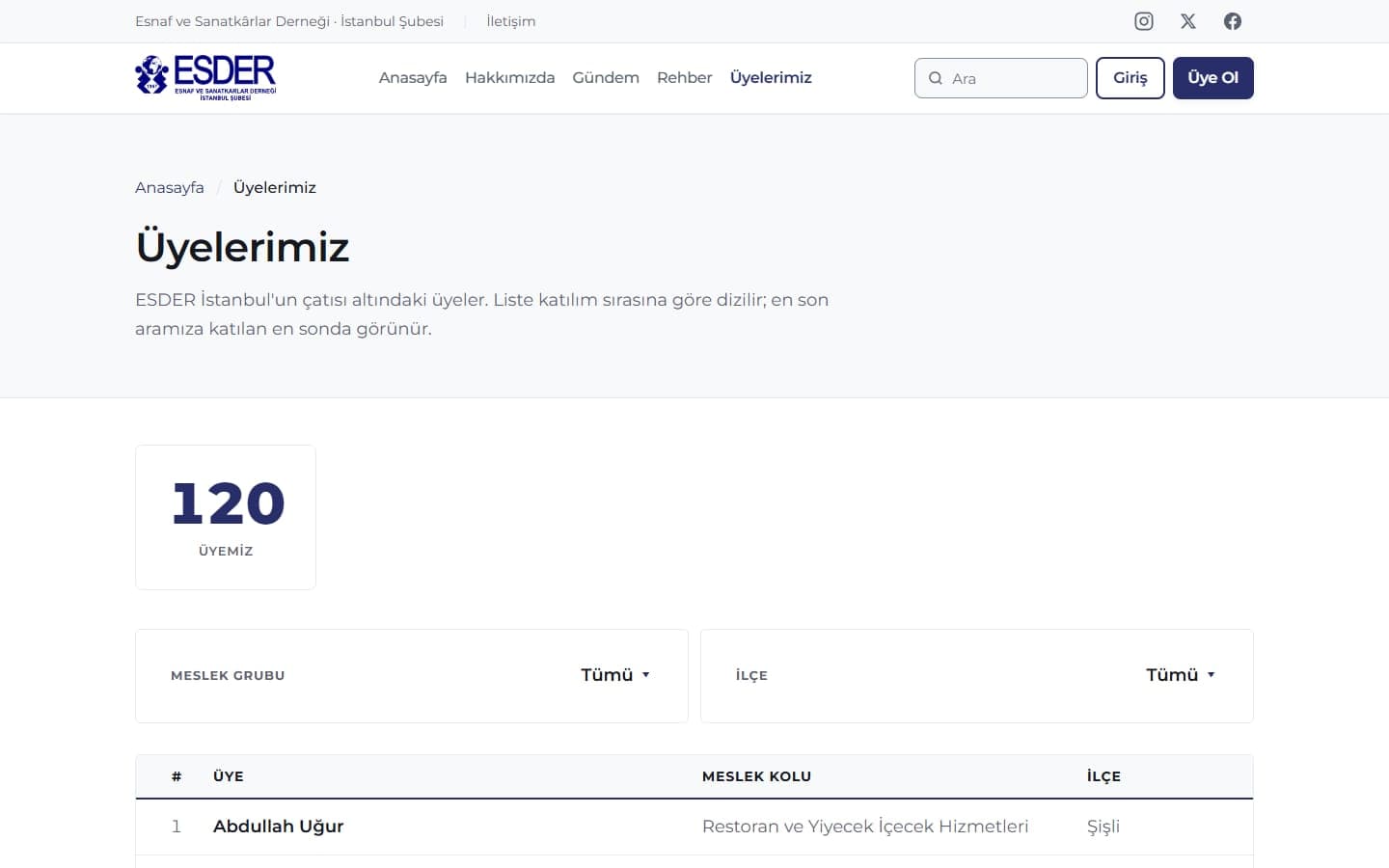Select the Üyelerimiz menu item
Image resolution: width=1389 pixels, height=868 pixels.
pos(771,78)
